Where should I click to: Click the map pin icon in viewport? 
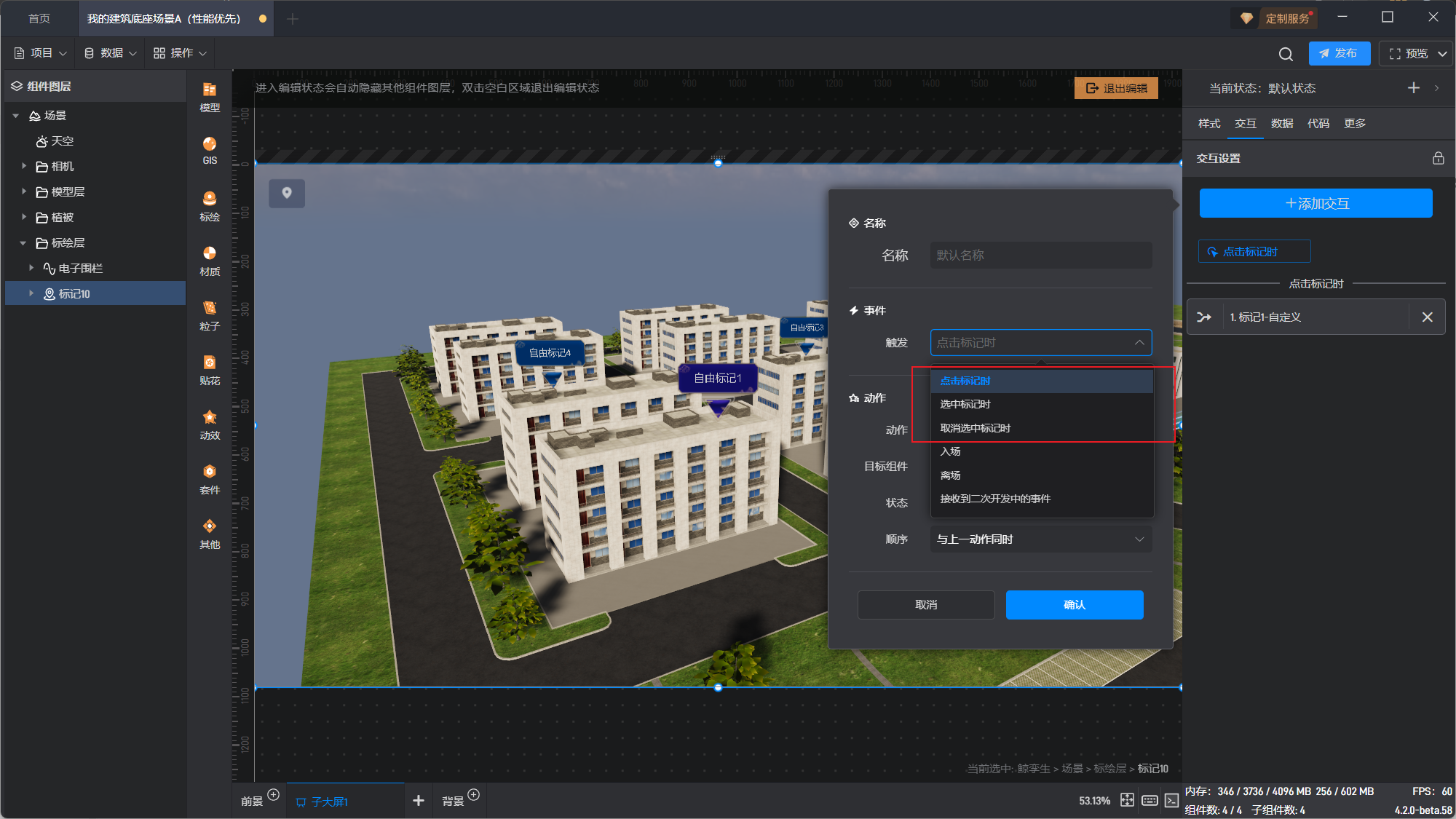(x=287, y=193)
